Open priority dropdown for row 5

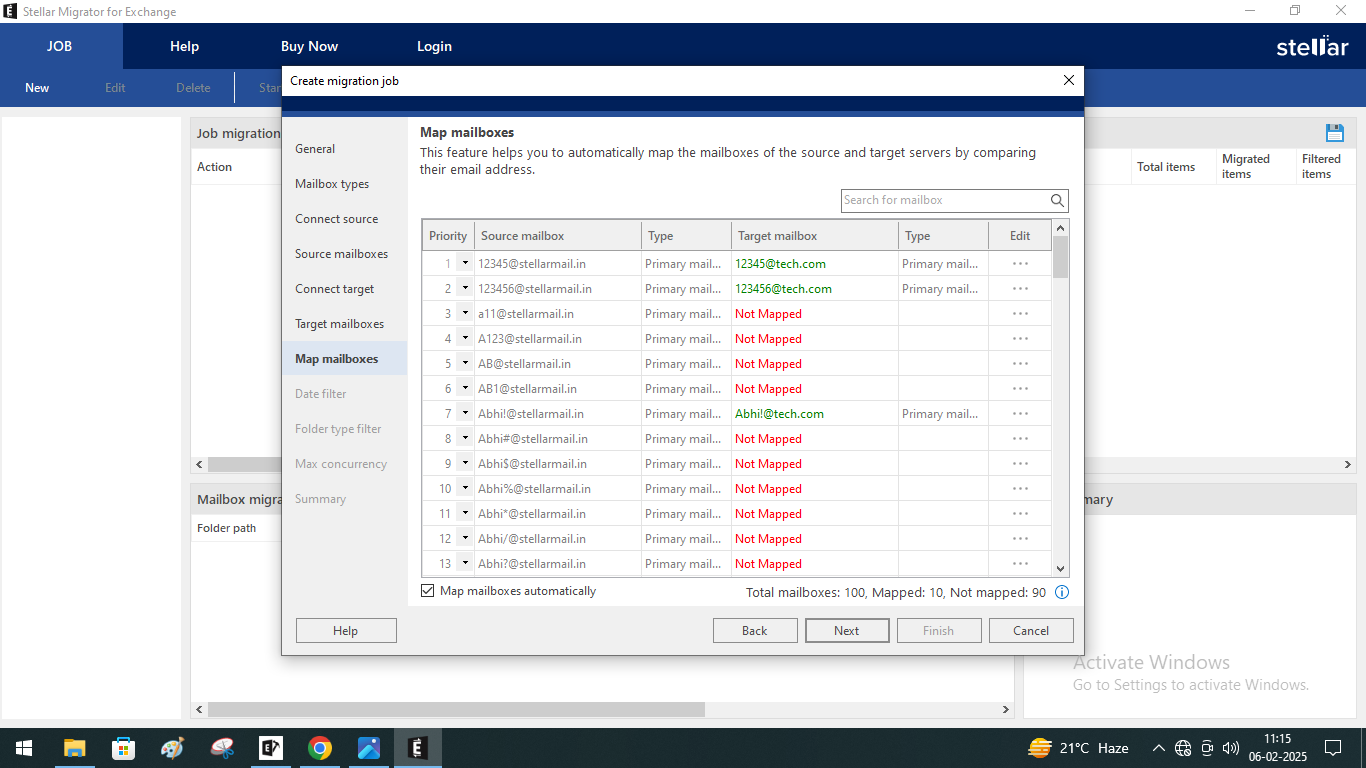click(x=465, y=364)
